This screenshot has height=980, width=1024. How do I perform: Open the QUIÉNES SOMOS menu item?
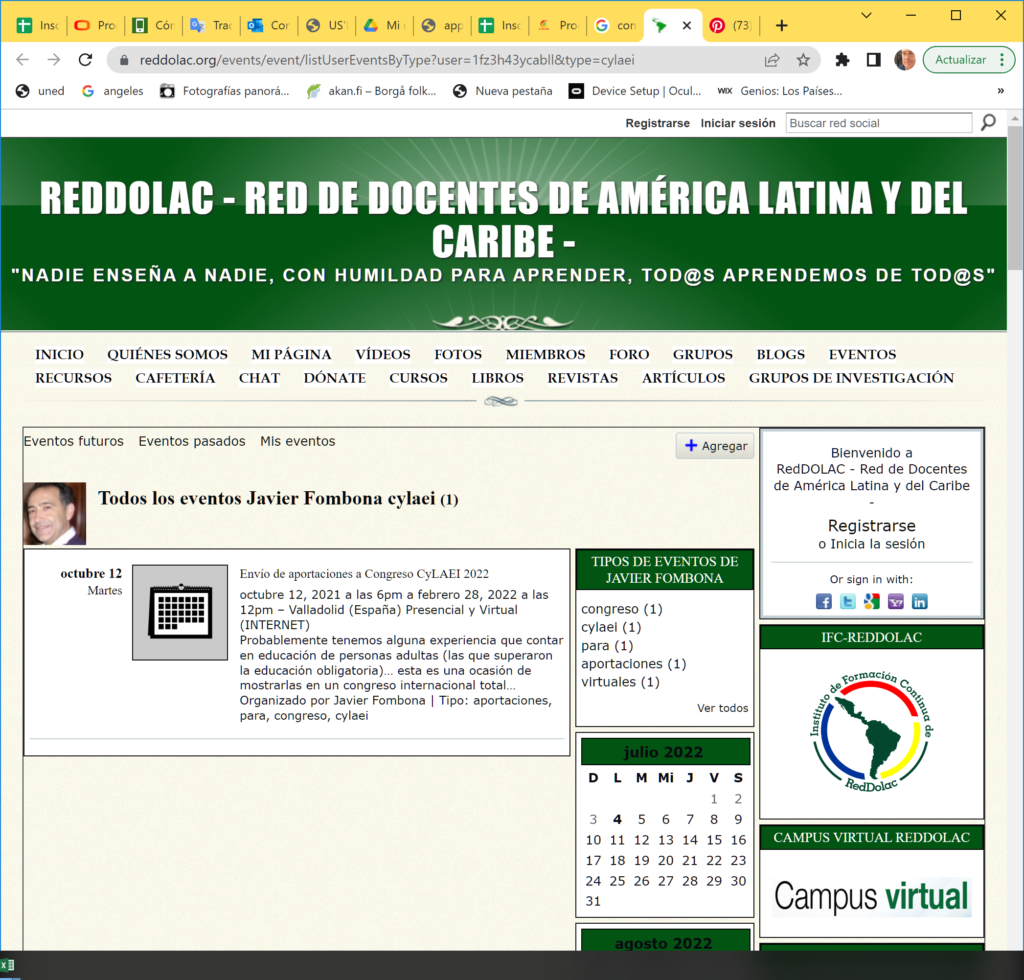(x=167, y=355)
